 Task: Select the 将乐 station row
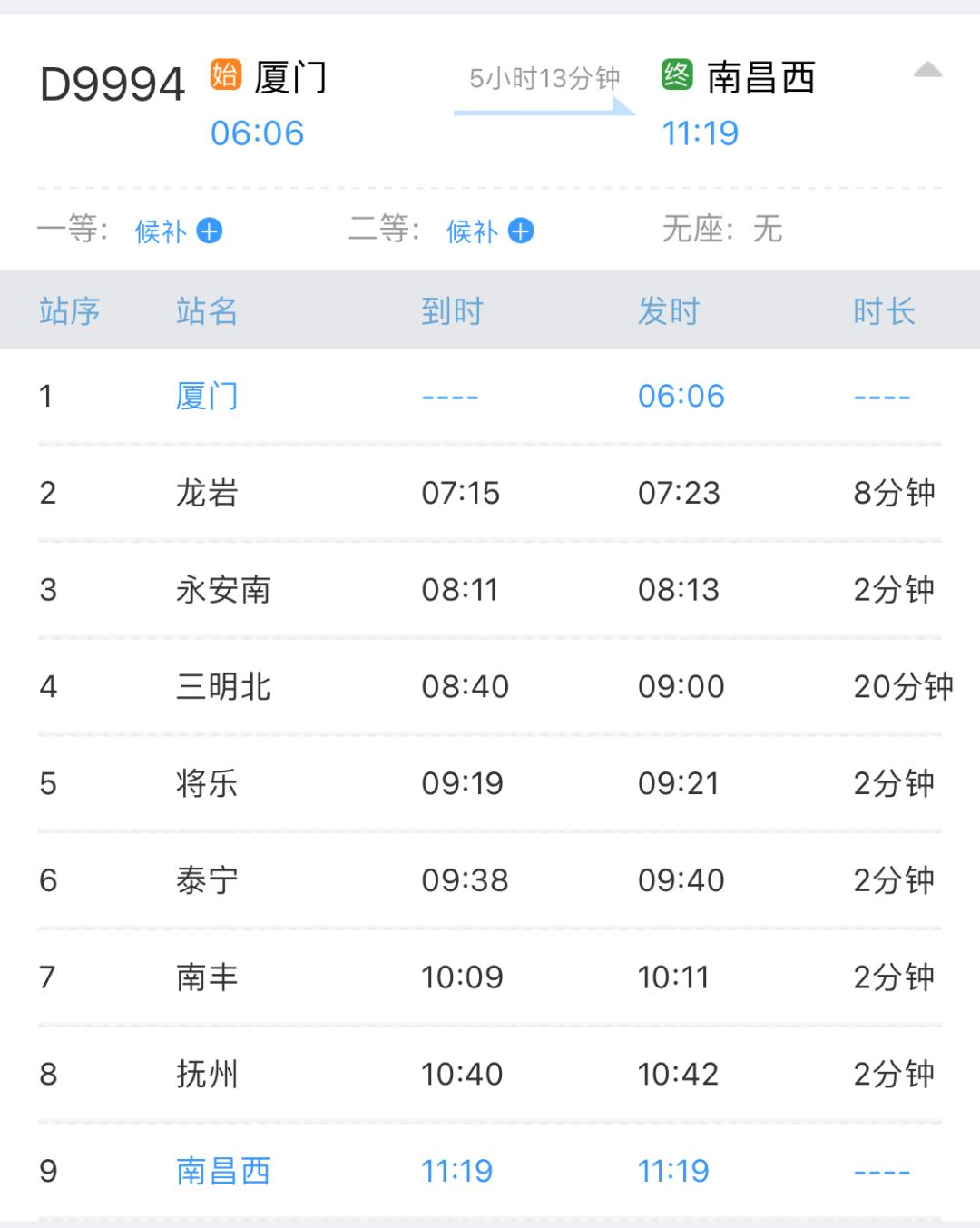(x=207, y=783)
